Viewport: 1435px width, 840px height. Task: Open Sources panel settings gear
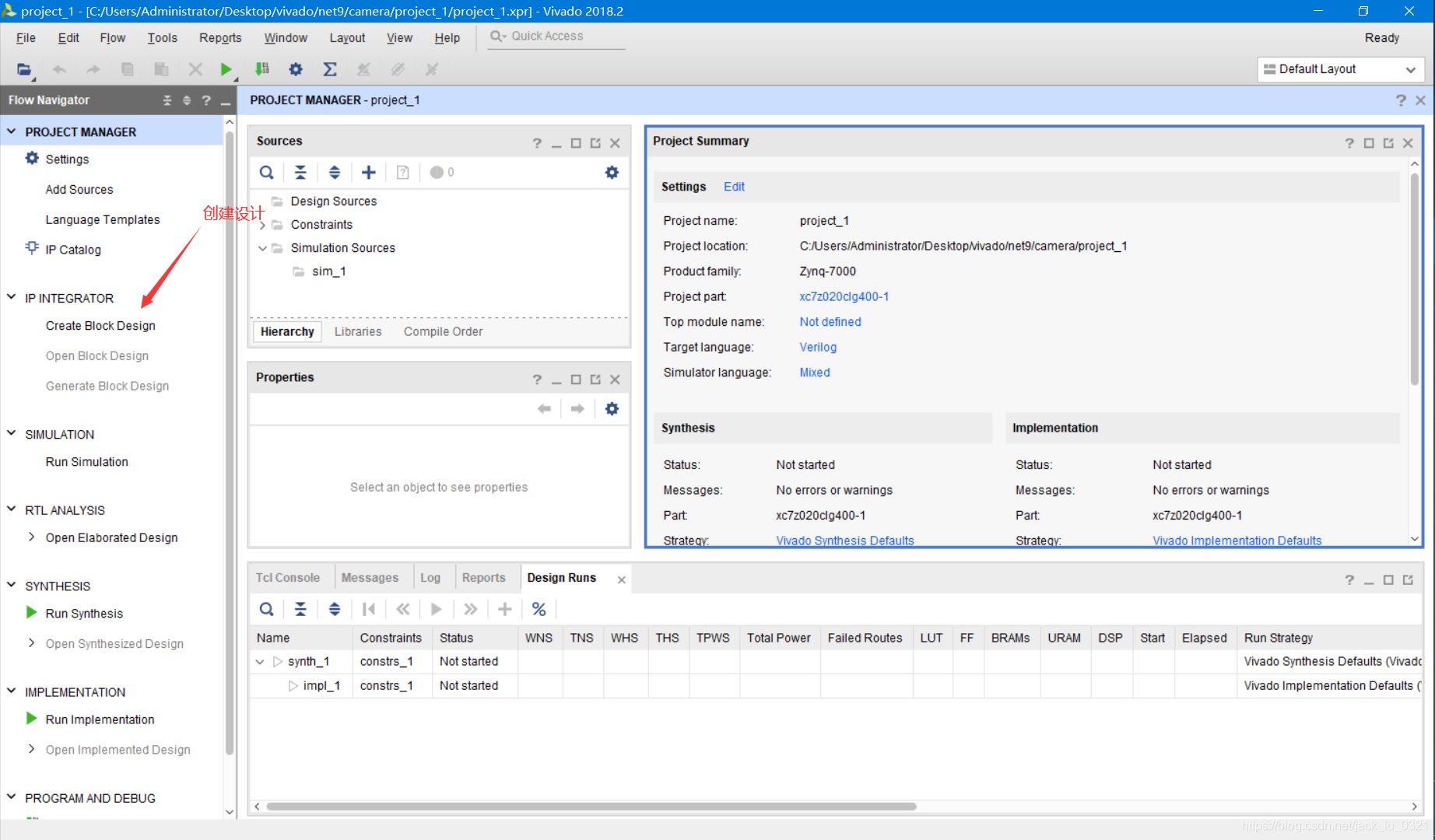[x=612, y=173]
